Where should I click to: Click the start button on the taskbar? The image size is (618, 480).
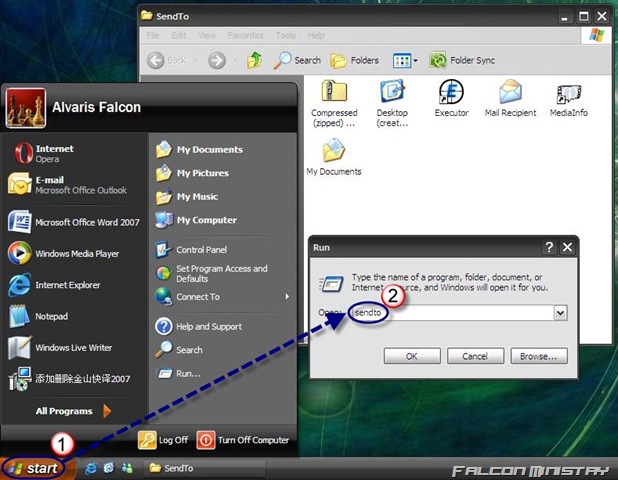click(35, 468)
